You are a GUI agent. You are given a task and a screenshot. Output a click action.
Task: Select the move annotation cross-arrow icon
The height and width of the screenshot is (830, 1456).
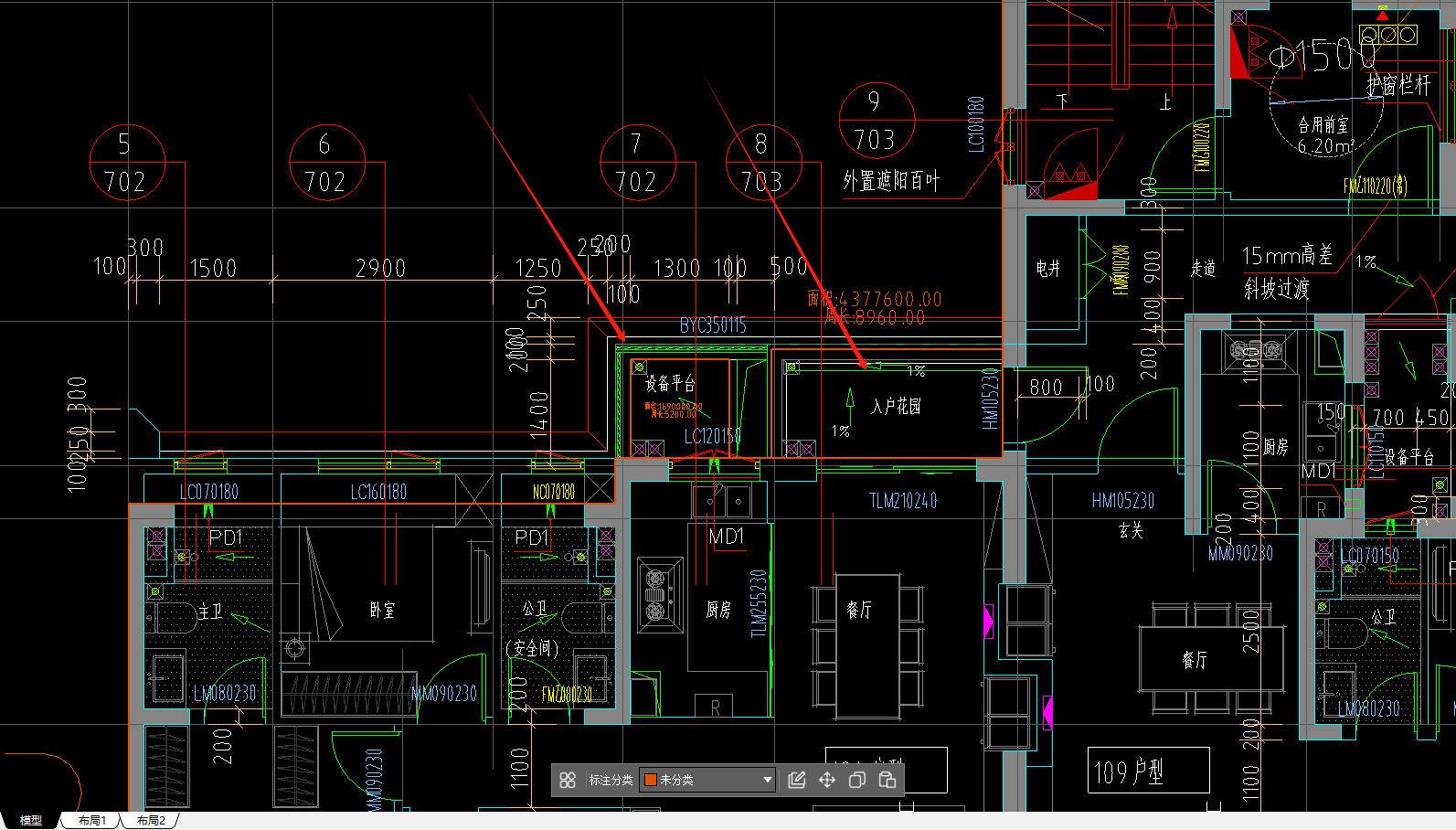pos(827,780)
